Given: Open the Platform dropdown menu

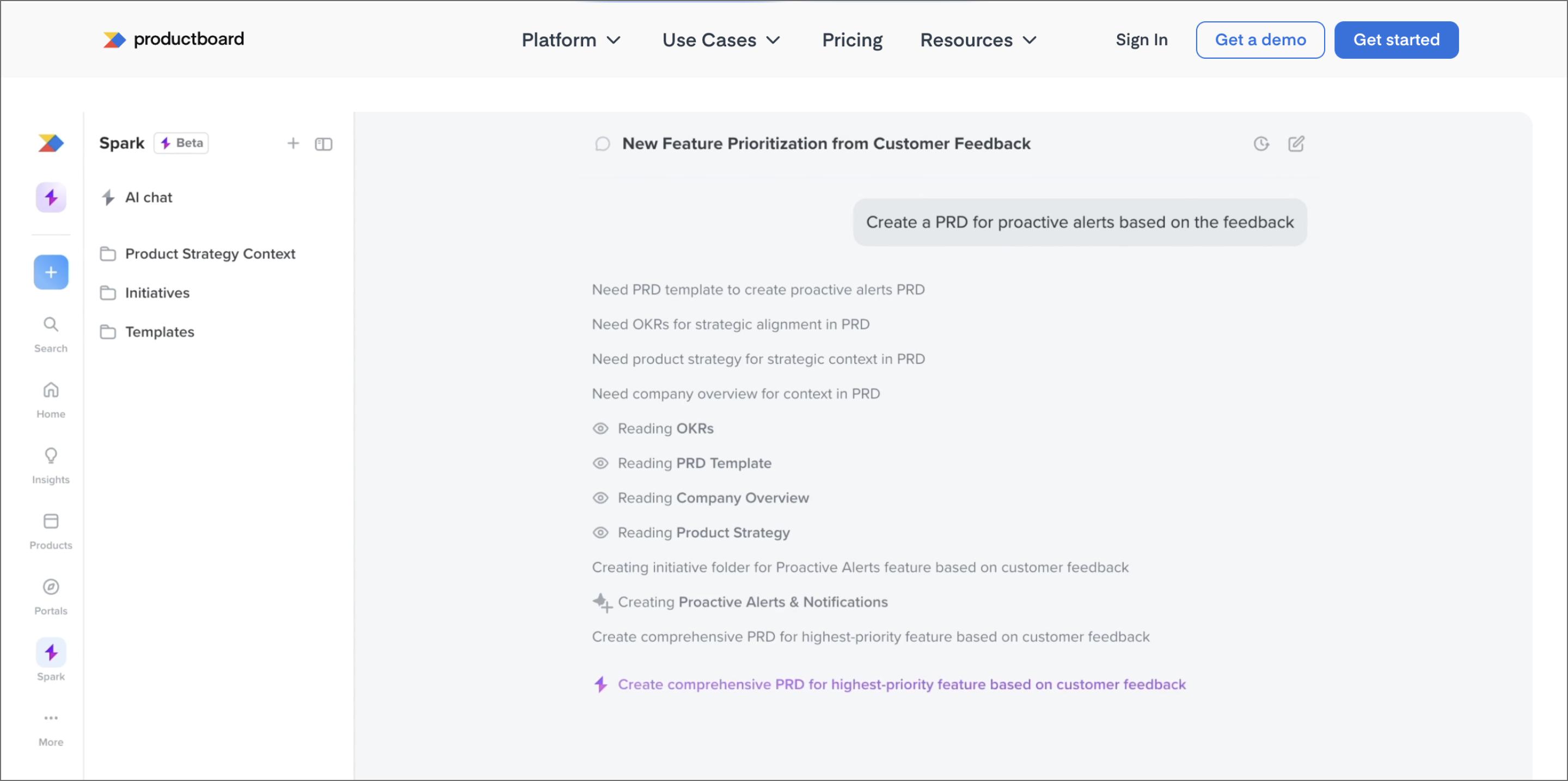Looking at the screenshot, I should pyautogui.click(x=571, y=40).
